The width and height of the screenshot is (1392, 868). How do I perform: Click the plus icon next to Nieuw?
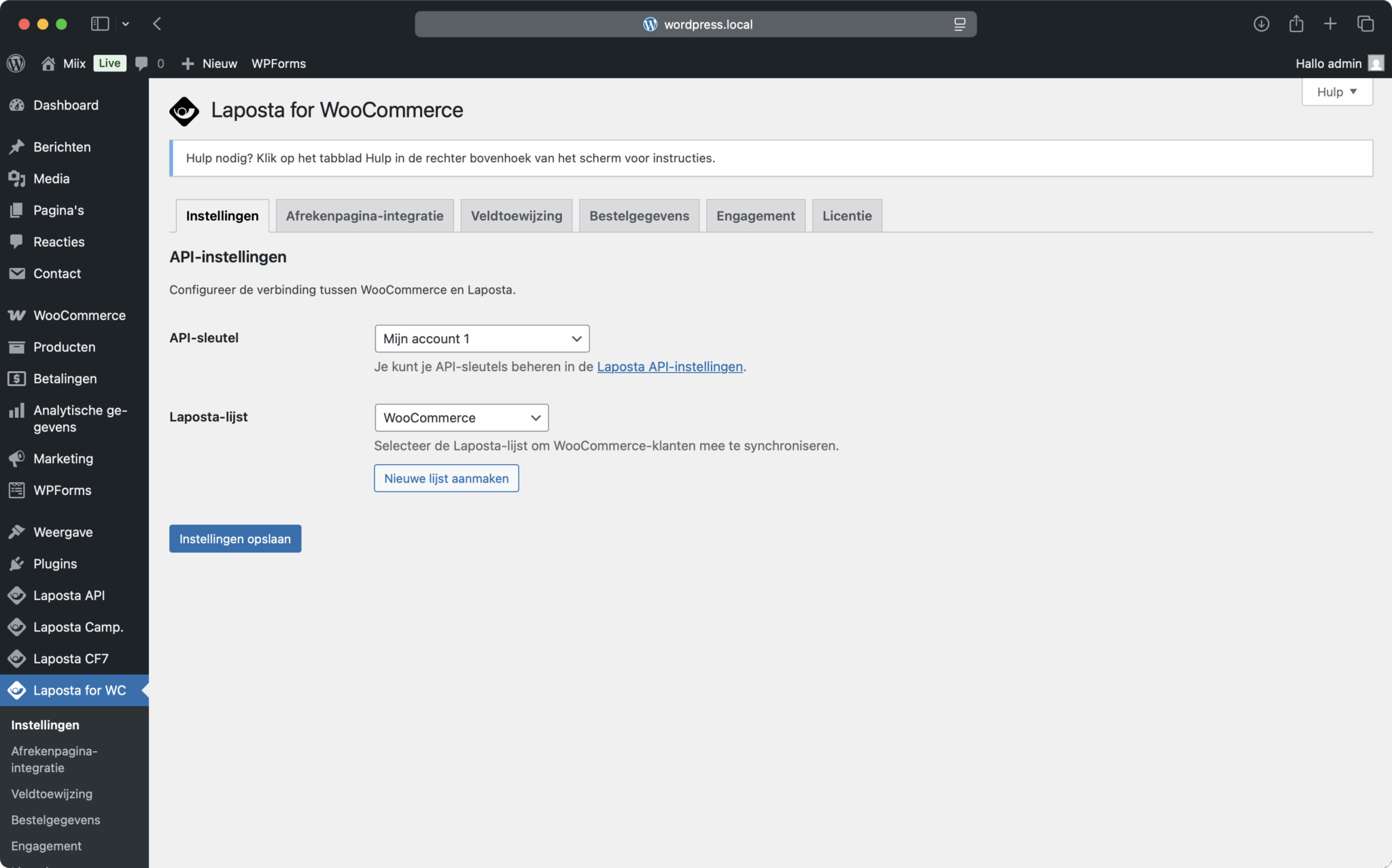[x=188, y=63]
